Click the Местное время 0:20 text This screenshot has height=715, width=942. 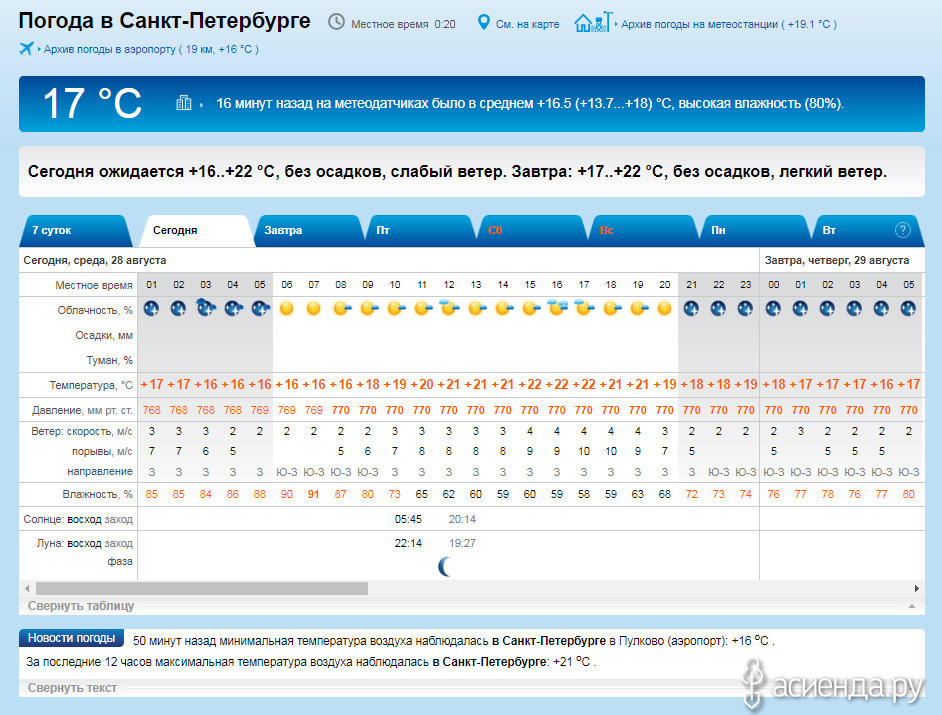(x=403, y=24)
